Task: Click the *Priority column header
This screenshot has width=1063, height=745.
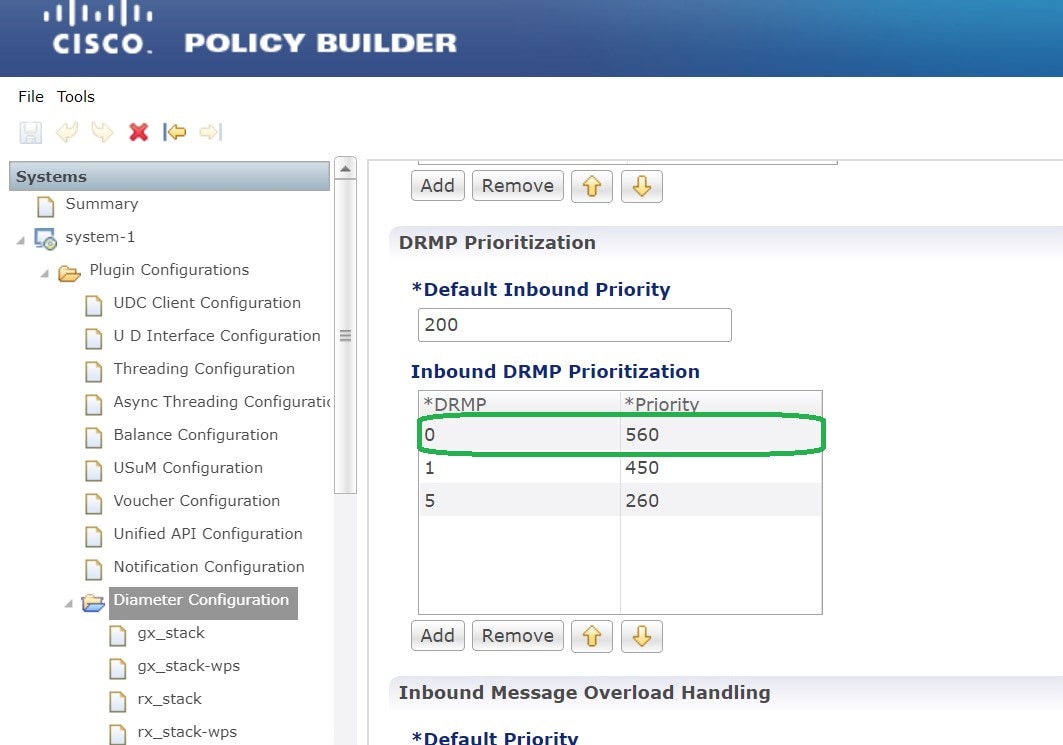Action: coord(721,403)
